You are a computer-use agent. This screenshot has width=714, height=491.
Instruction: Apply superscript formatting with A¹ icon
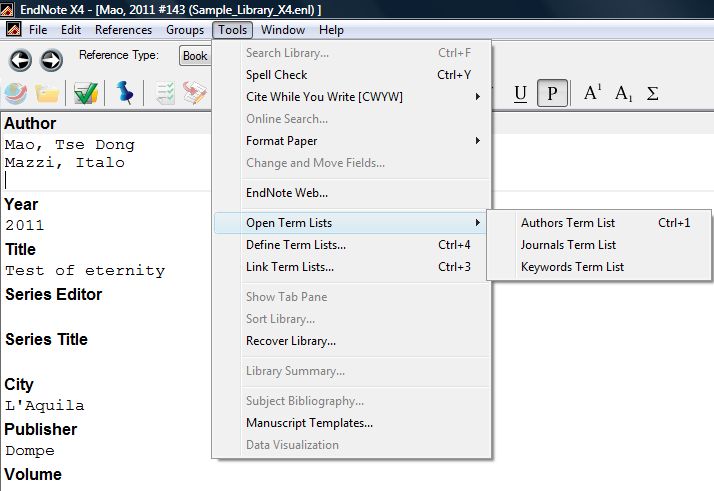point(592,93)
